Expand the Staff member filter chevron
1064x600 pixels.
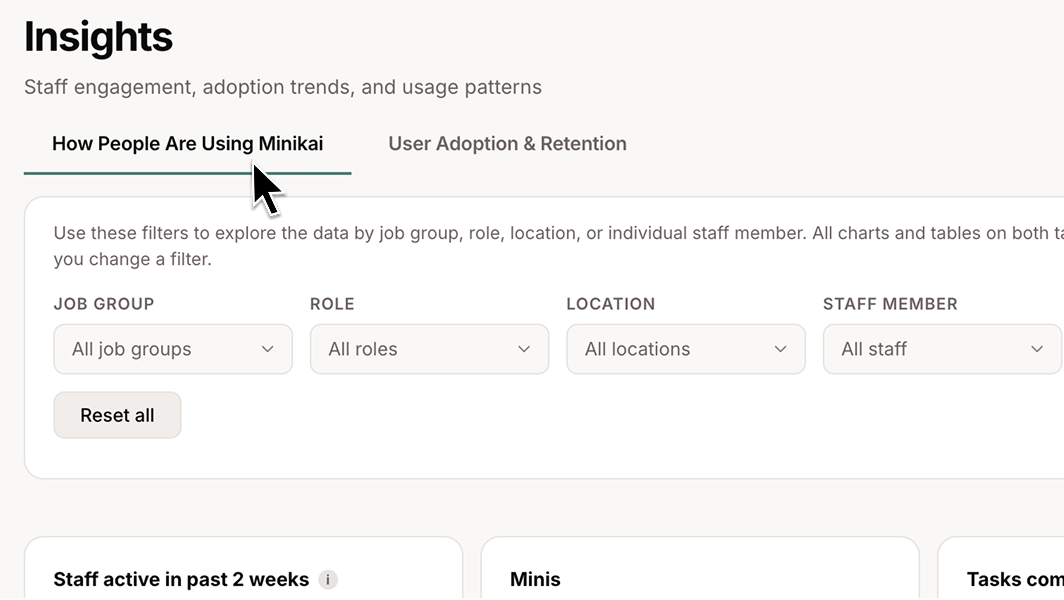(x=1036, y=349)
